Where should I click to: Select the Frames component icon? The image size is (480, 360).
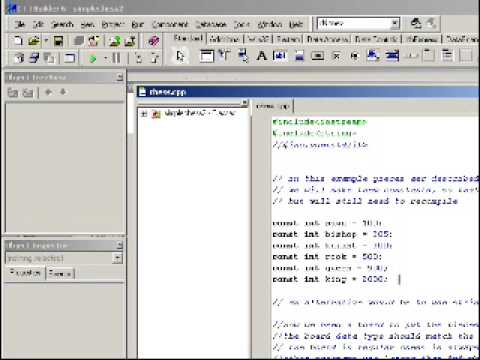(207, 56)
